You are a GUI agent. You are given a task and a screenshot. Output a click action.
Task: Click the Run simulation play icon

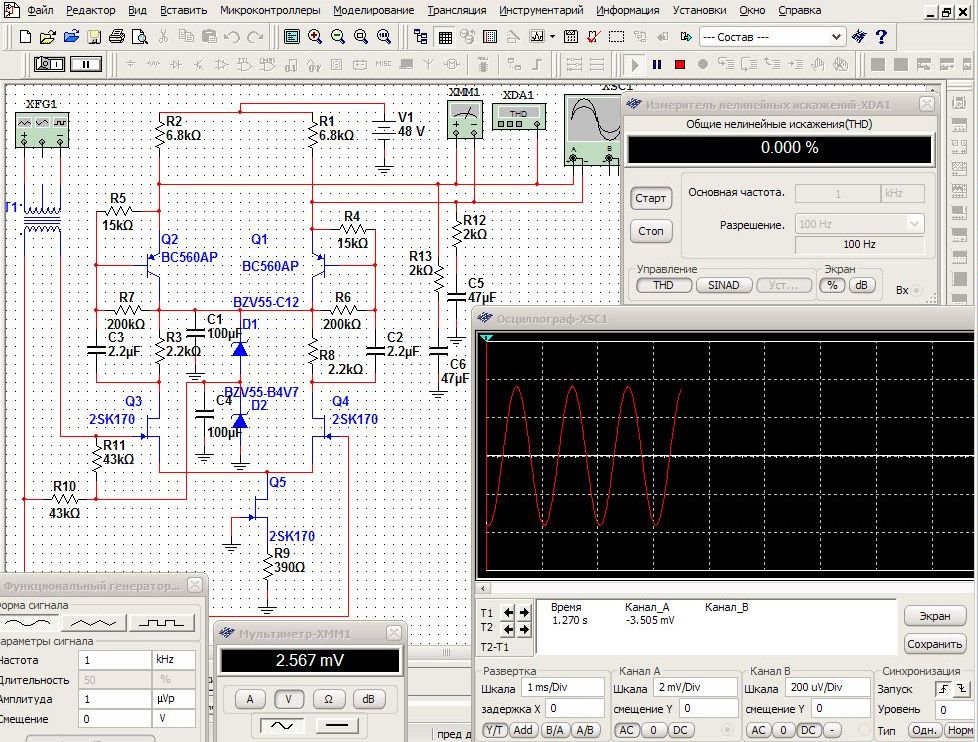tap(634, 64)
